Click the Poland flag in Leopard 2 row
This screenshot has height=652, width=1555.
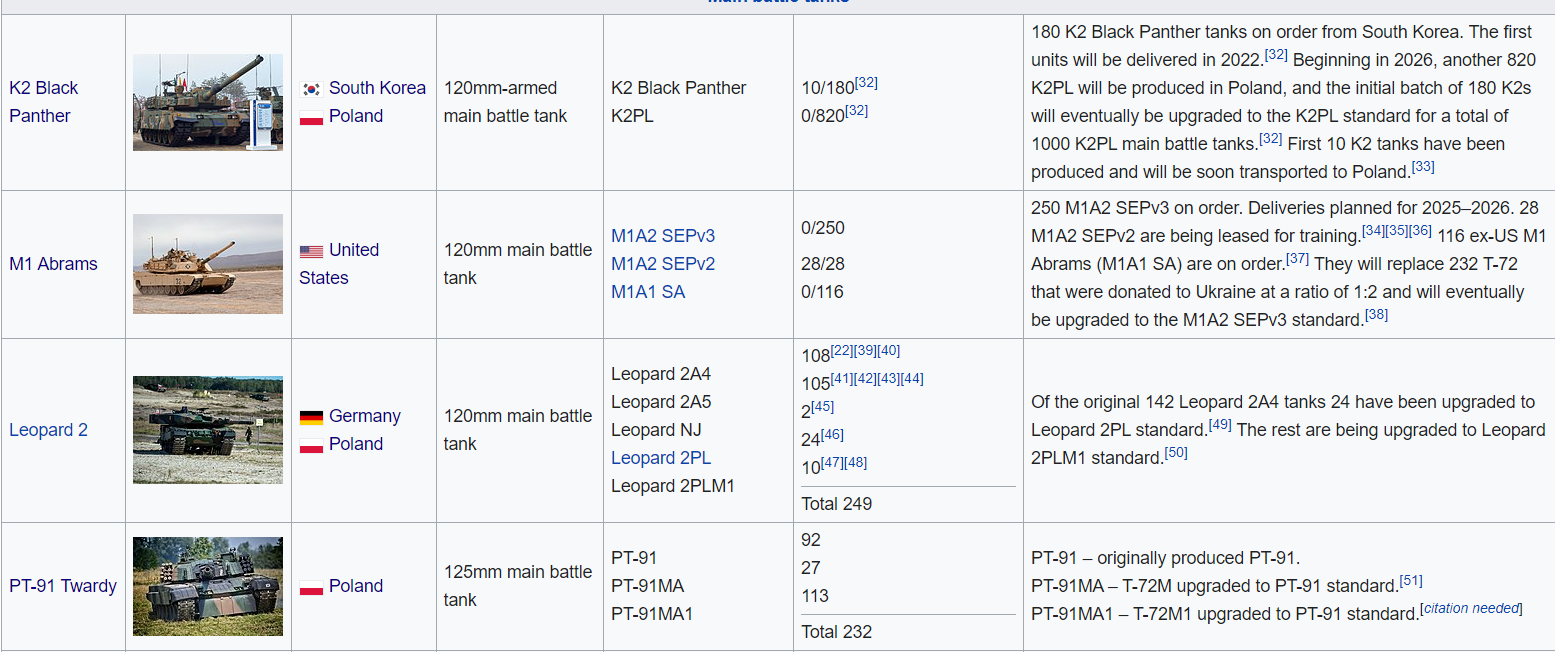pyautogui.click(x=311, y=445)
